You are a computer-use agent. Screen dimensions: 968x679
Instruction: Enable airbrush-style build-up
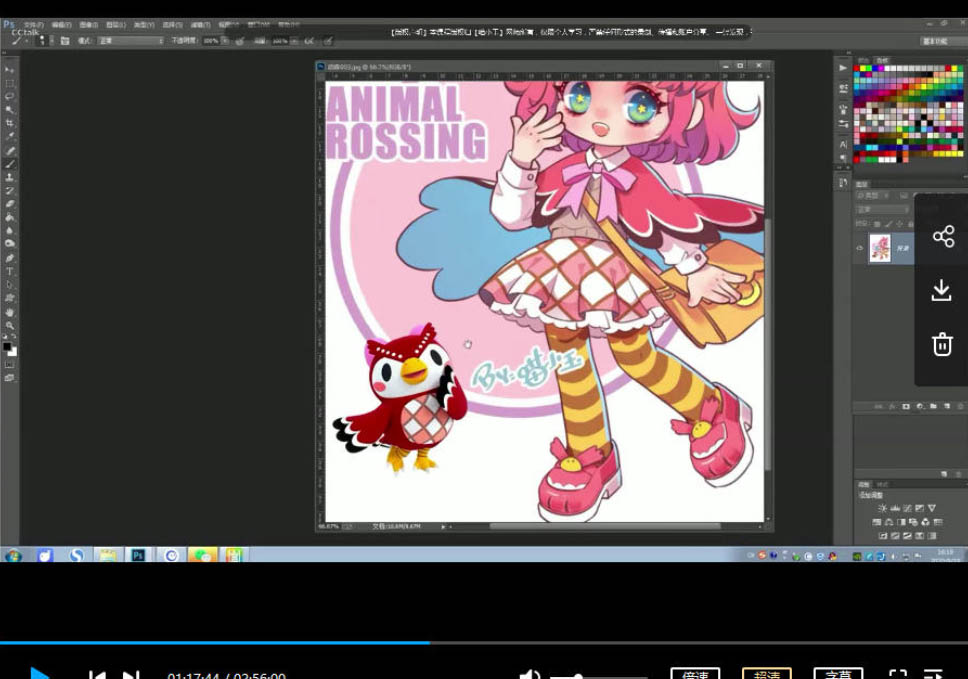(x=309, y=41)
